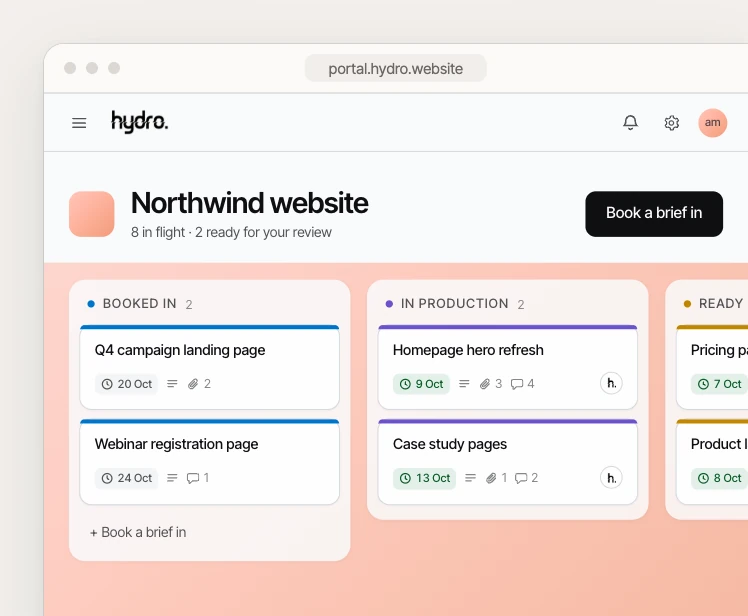Click comment bubble on Webinar registration card
Image resolution: width=748 pixels, height=616 pixels.
(x=193, y=478)
